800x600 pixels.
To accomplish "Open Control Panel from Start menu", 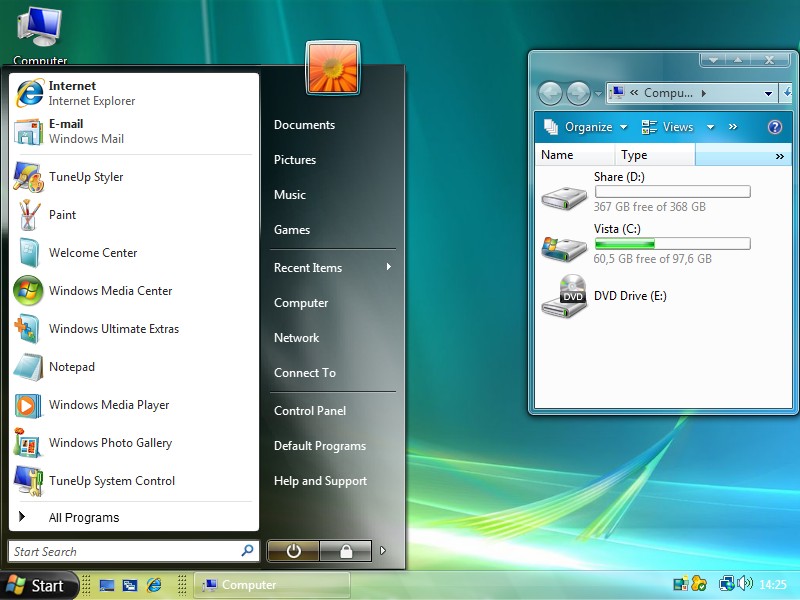I will [310, 411].
